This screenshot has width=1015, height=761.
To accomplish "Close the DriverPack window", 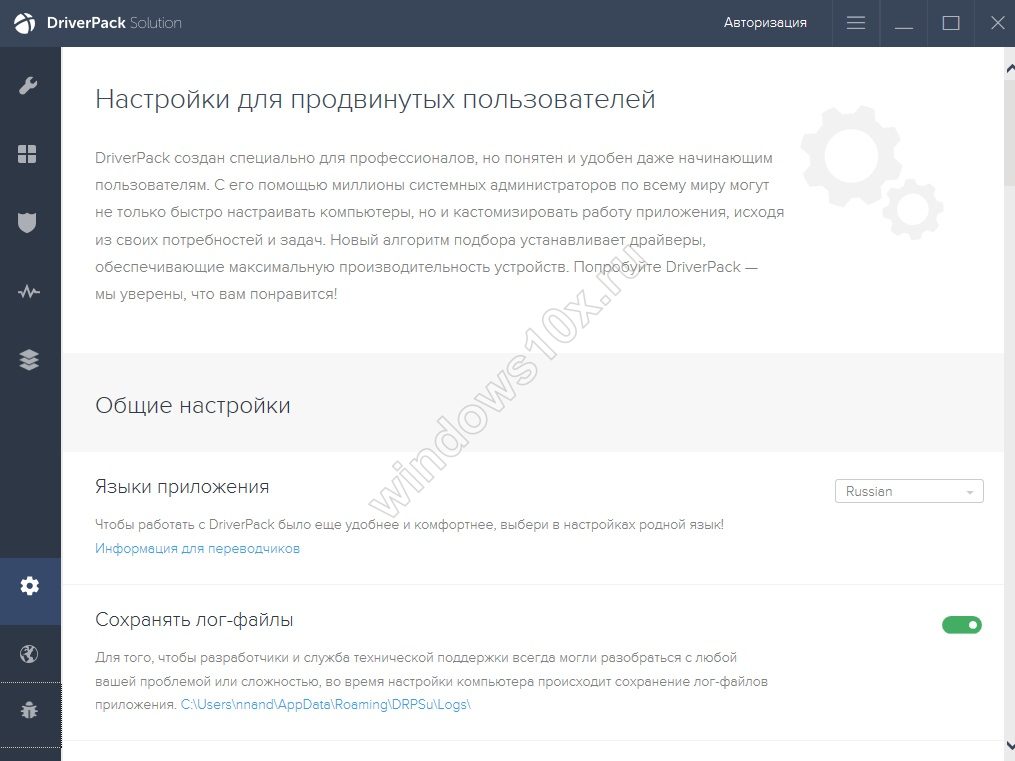I will 997,23.
